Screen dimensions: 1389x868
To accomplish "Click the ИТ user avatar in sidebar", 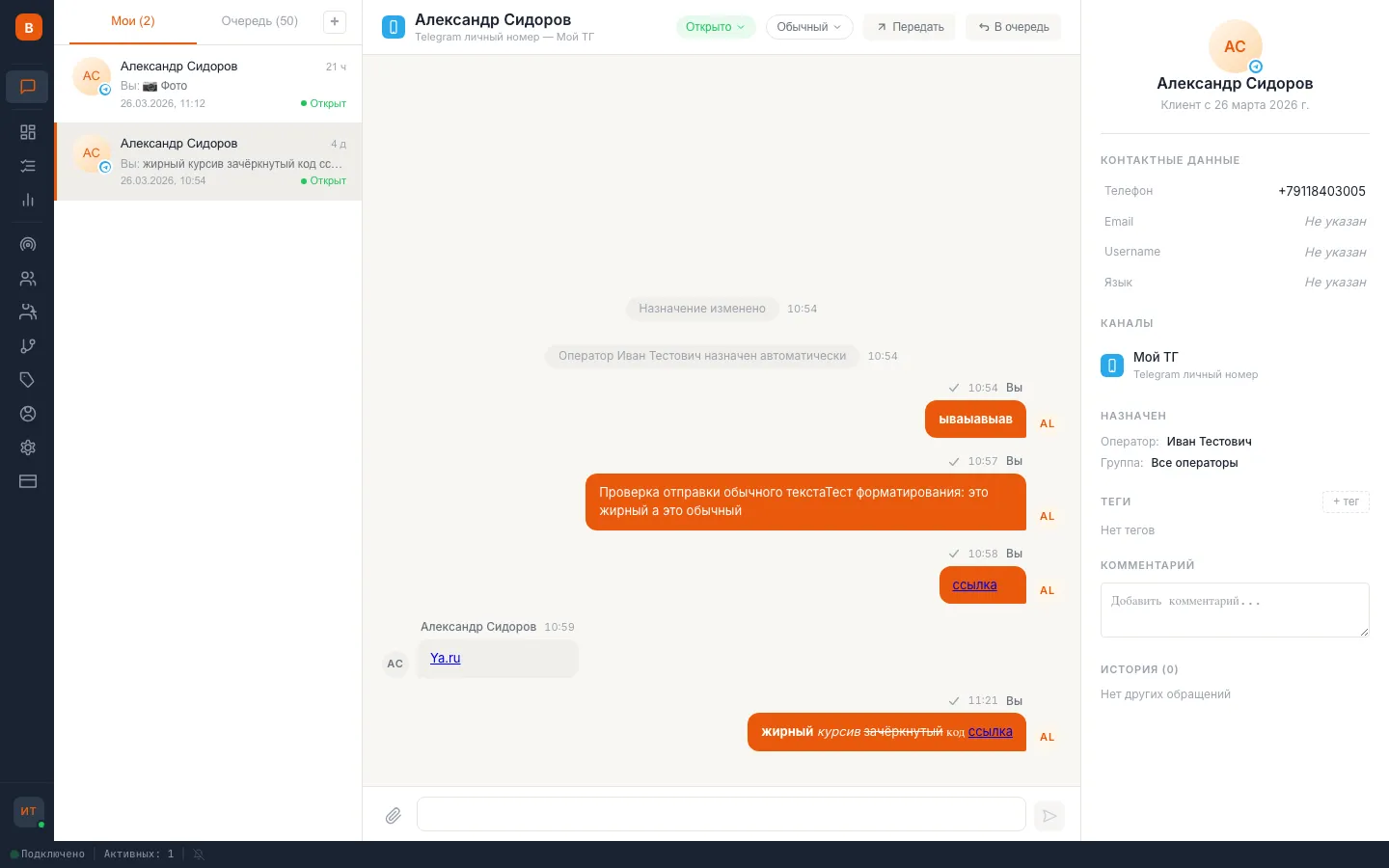I will click(29, 811).
